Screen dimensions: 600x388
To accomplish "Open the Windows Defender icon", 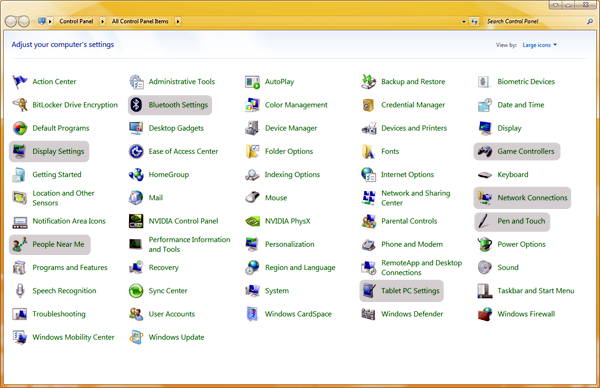I will click(368, 314).
